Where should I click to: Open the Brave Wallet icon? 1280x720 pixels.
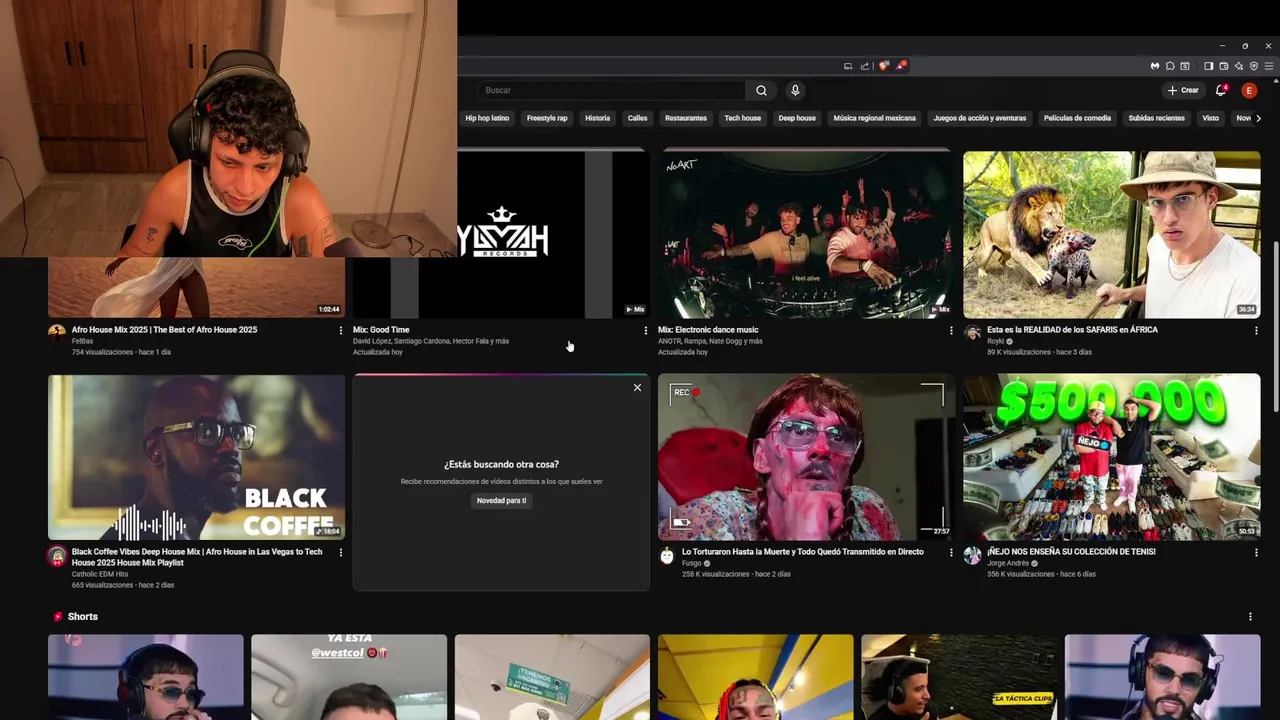tap(1223, 66)
